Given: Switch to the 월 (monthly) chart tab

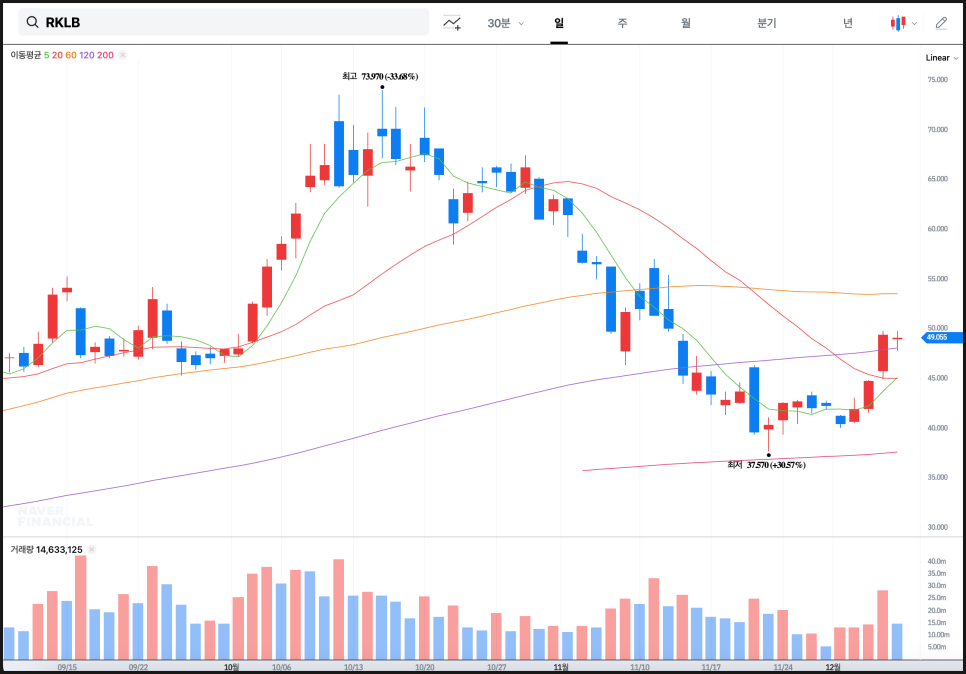Looking at the screenshot, I should point(685,23).
